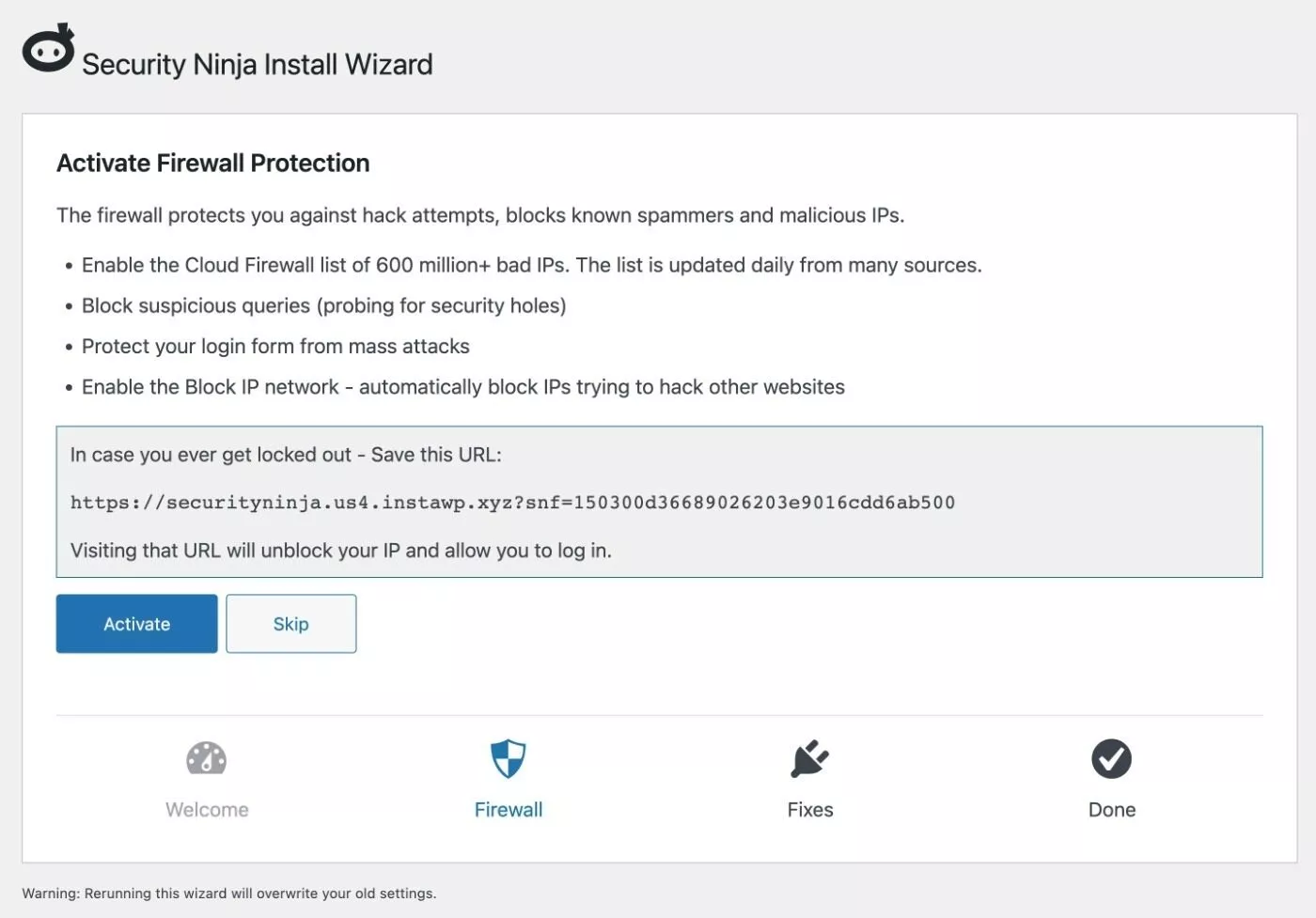The image size is (1316, 918).
Task: Click the Welcome gauge icon
Action: tap(207, 758)
